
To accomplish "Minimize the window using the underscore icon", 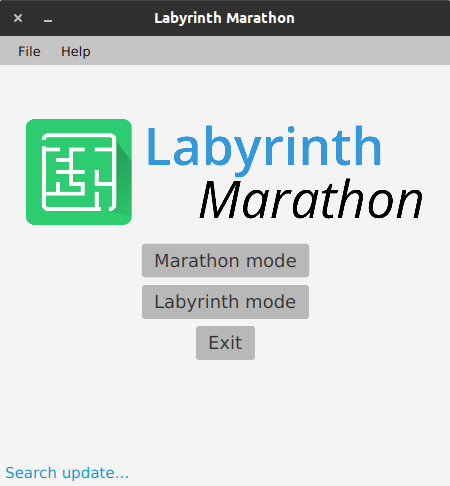I will coord(48,19).
